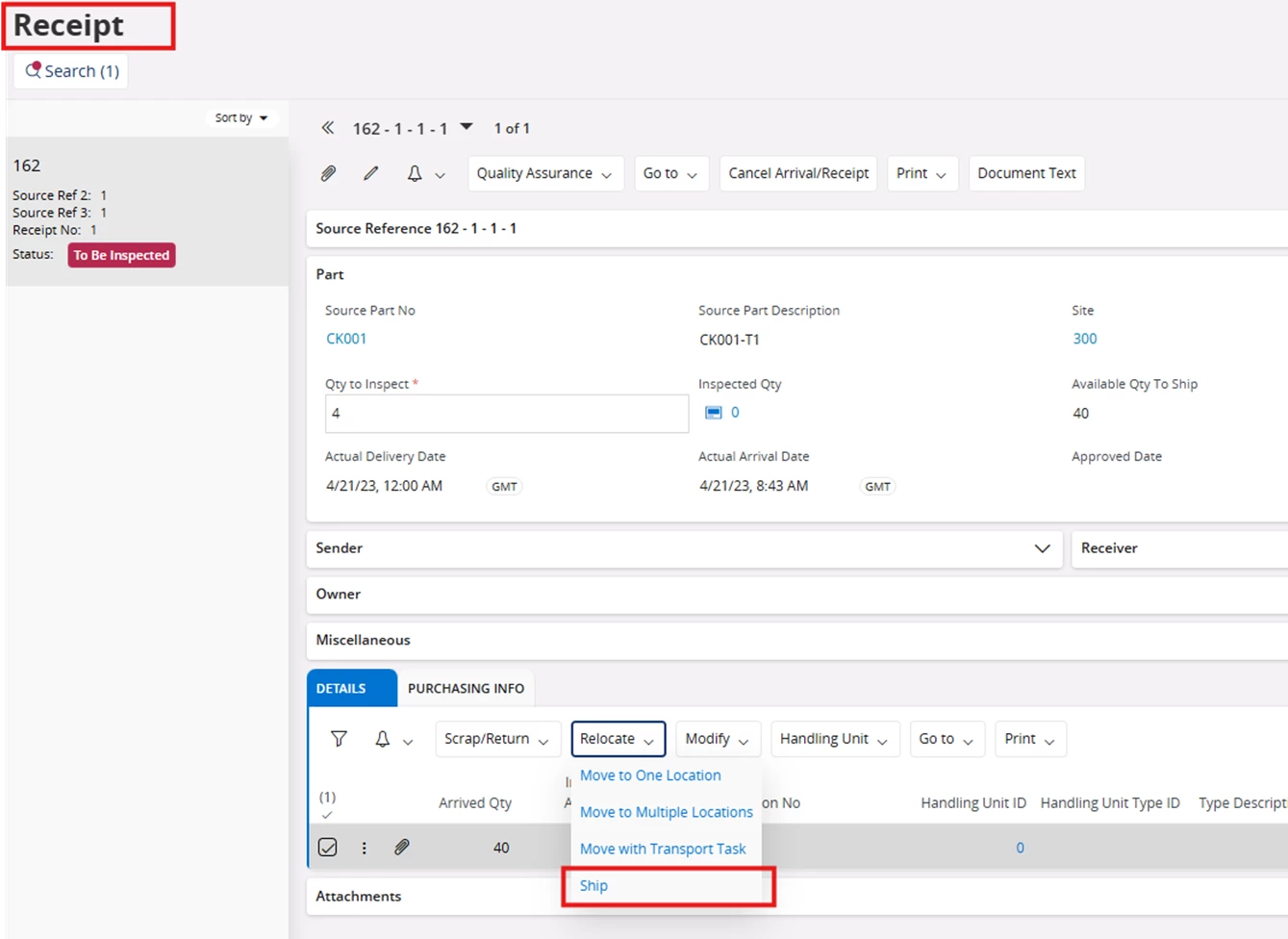Viewport: 1288px width, 939px height.
Task: Expand the Sender section chevron
Action: coord(1042,548)
